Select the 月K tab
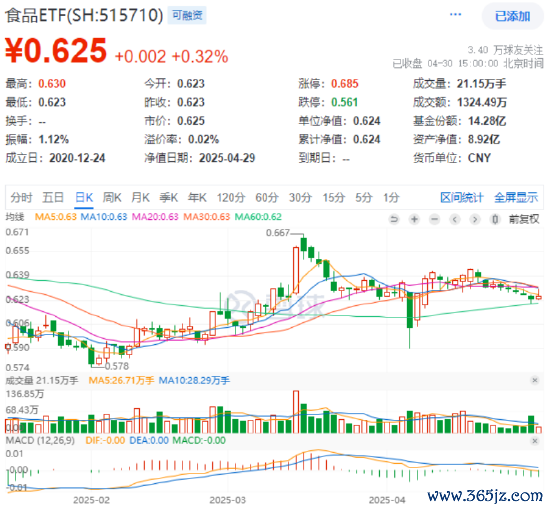This screenshot has height=511, width=550. coord(140,198)
